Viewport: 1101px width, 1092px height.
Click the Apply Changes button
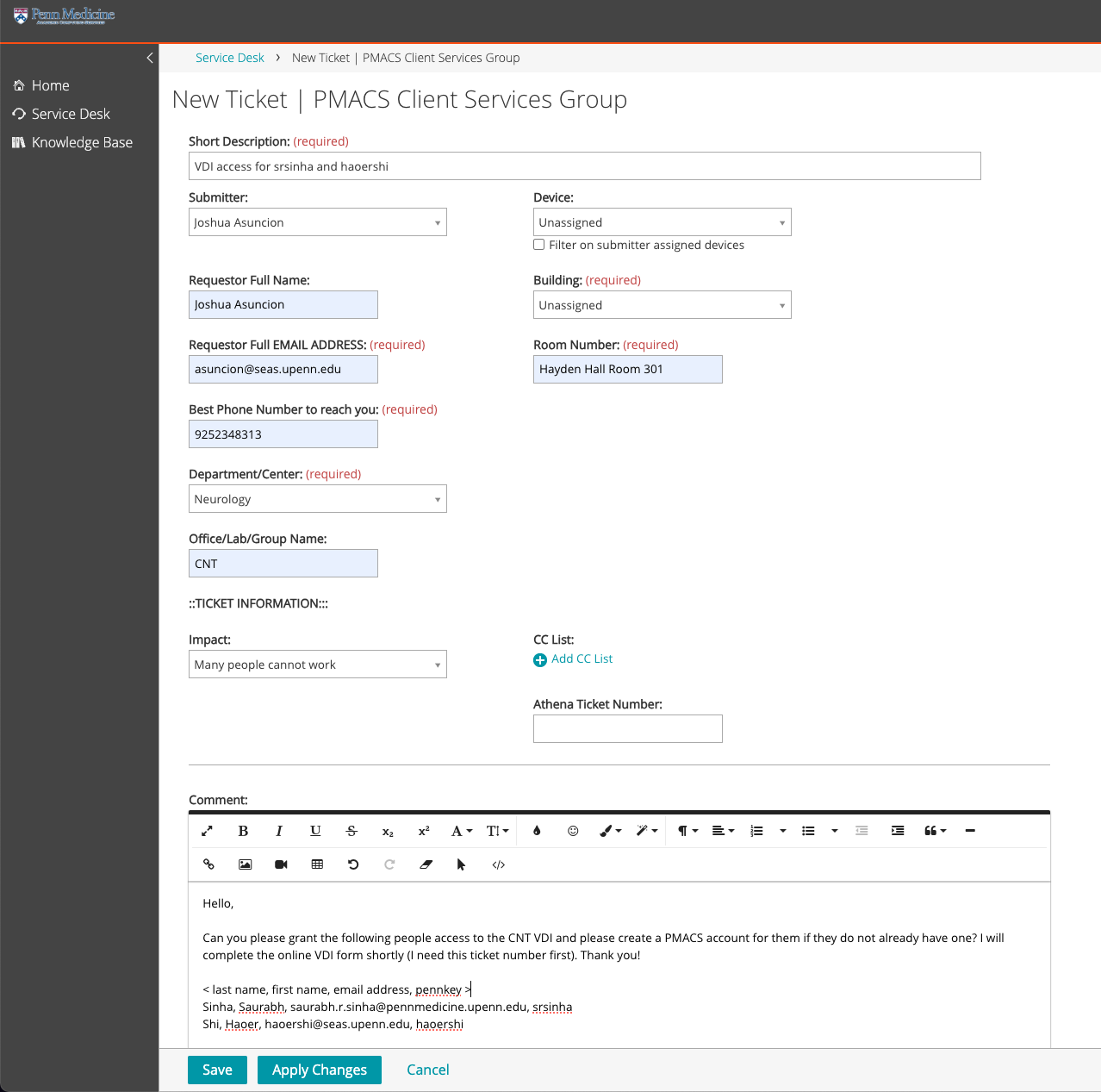pos(320,1070)
